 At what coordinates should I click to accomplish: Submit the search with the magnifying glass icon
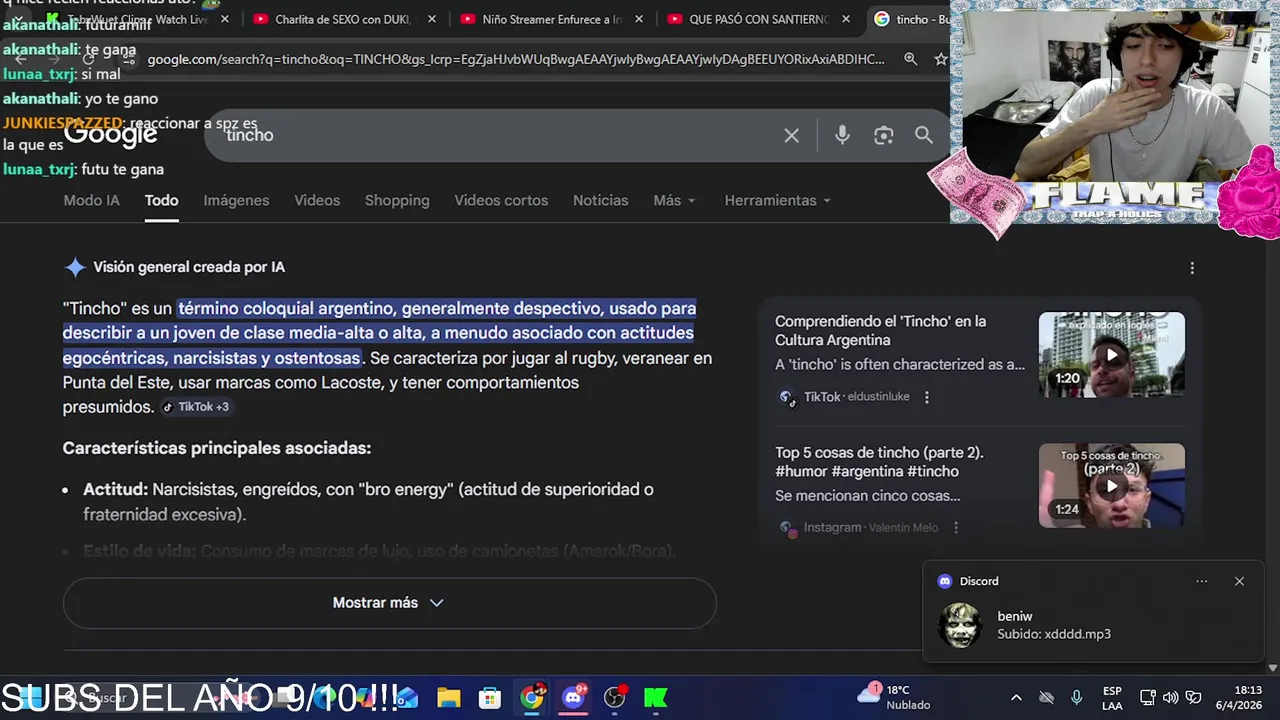(924, 135)
